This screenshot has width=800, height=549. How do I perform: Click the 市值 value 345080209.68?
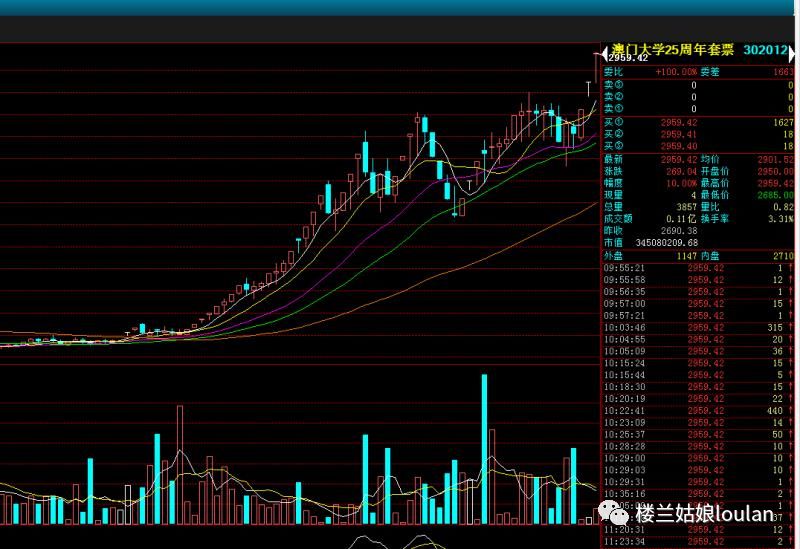click(666, 243)
